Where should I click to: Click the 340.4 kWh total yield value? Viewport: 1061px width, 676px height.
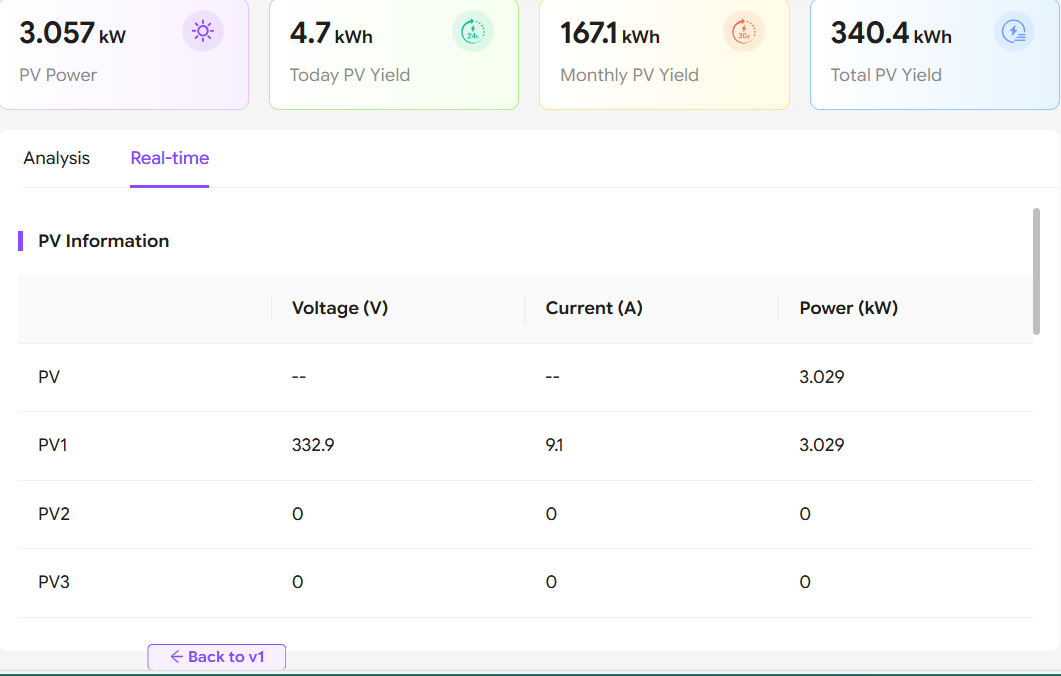[890, 34]
